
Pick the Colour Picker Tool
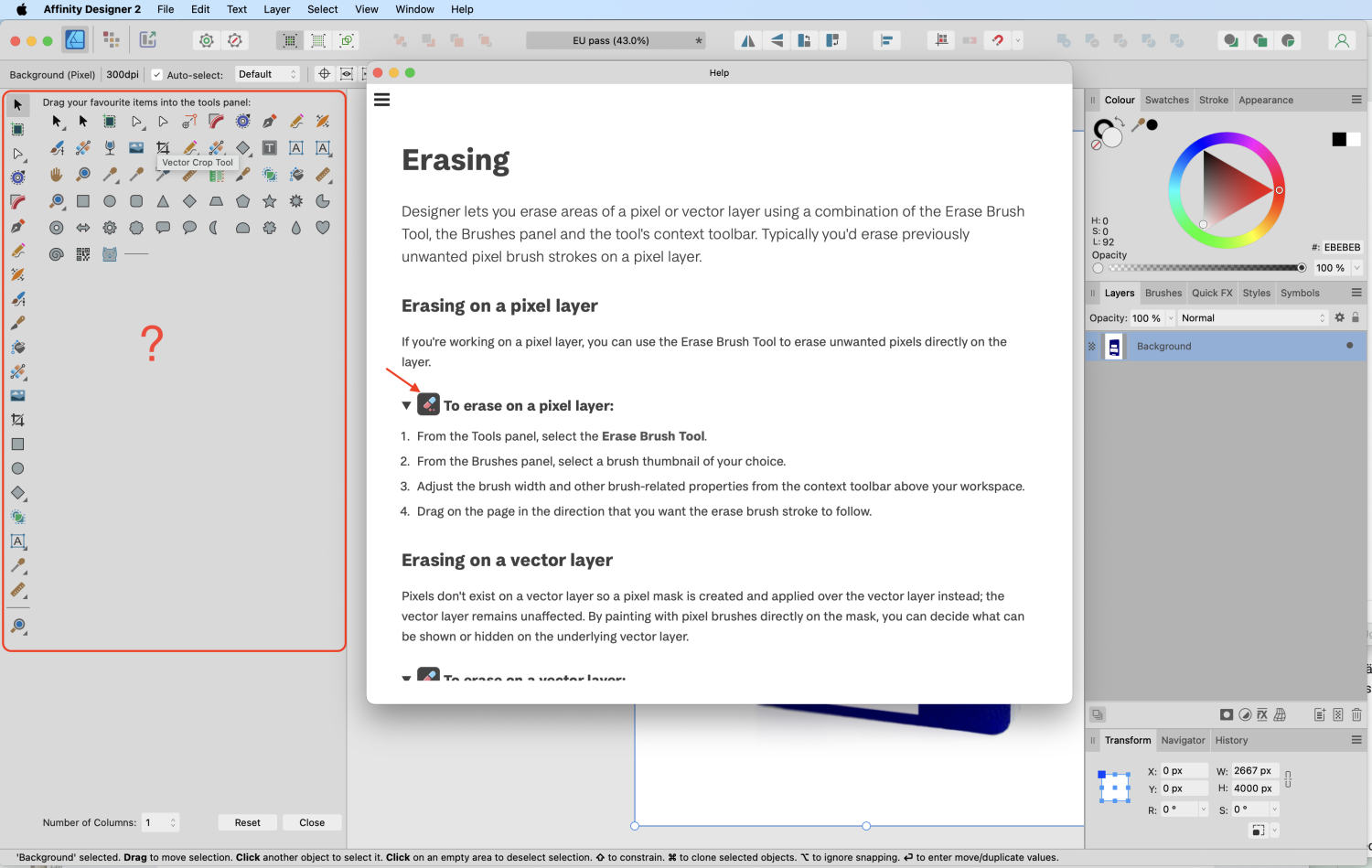pos(107,174)
